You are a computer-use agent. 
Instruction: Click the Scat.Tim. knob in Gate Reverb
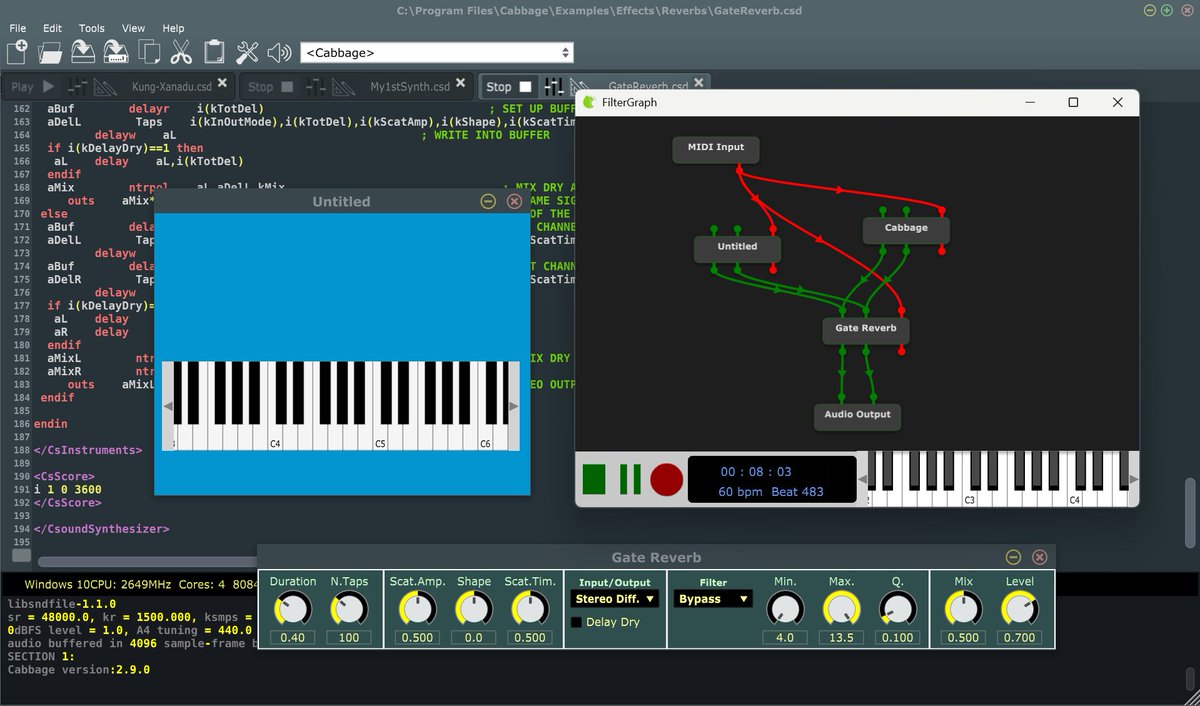530,609
